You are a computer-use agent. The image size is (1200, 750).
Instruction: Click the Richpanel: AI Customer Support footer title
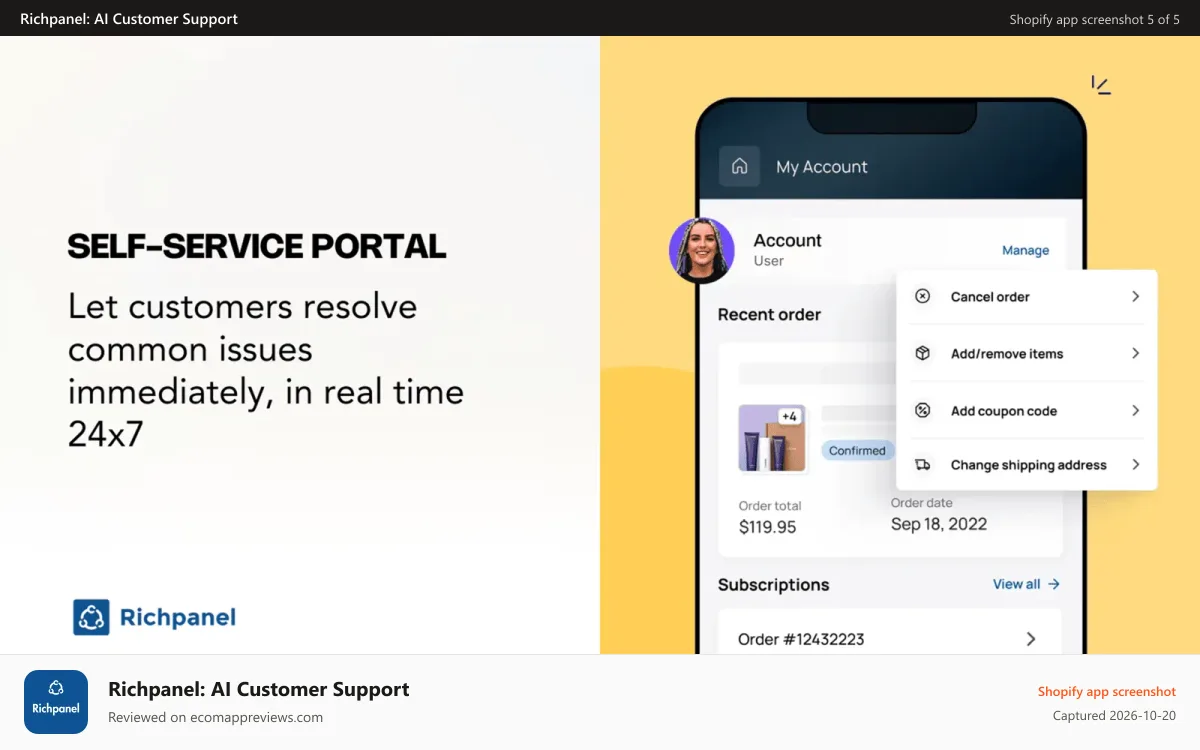click(x=258, y=689)
